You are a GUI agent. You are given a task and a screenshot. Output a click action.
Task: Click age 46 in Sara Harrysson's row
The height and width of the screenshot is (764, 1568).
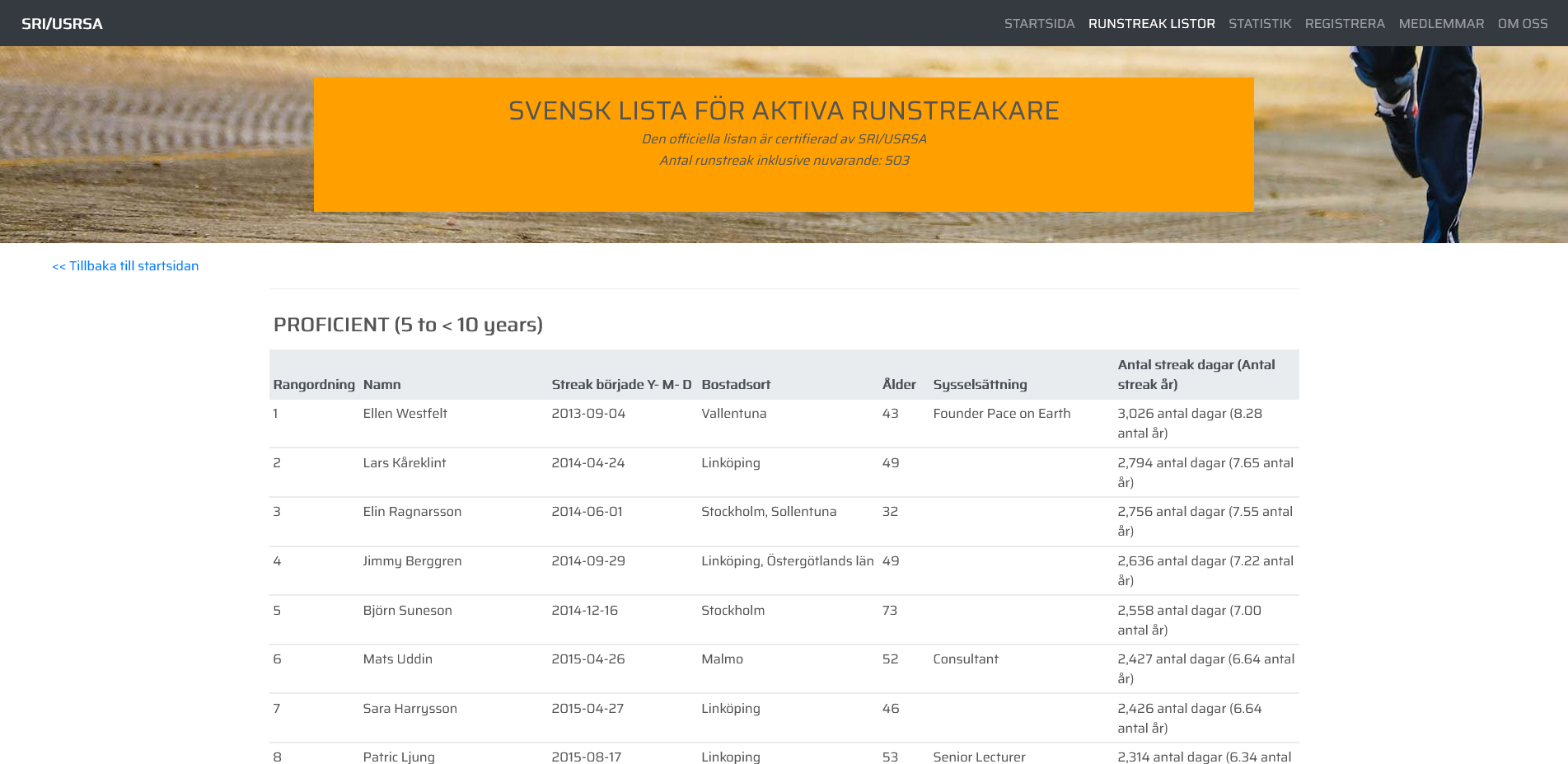click(890, 708)
